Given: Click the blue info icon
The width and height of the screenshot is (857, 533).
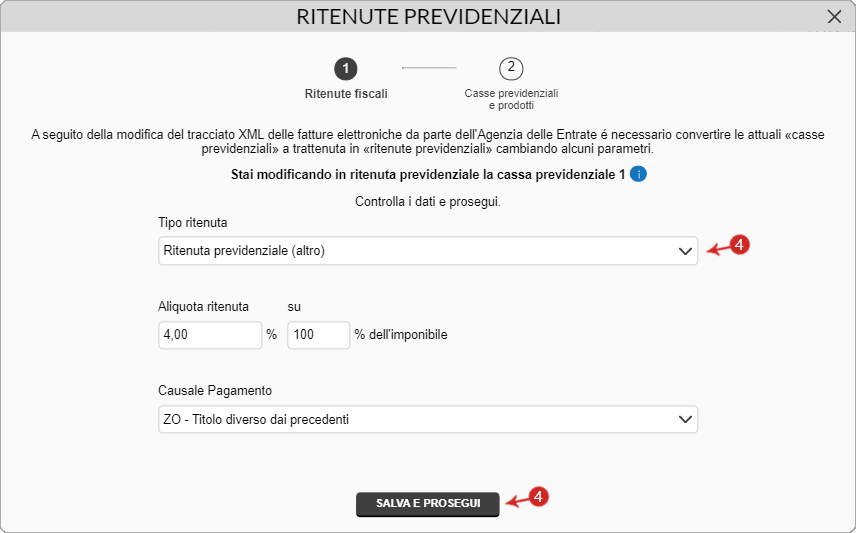Looking at the screenshot, I should pyautogui.click(x=638, y=174).
